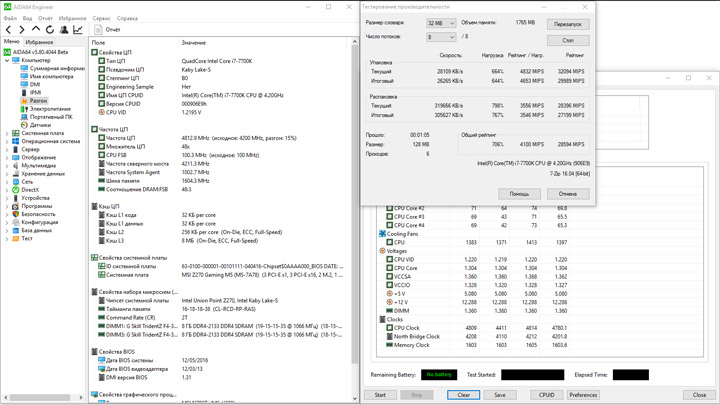
Task: Toggle CPU checkbox under Cooling Fans
Action: click(389, 242)
